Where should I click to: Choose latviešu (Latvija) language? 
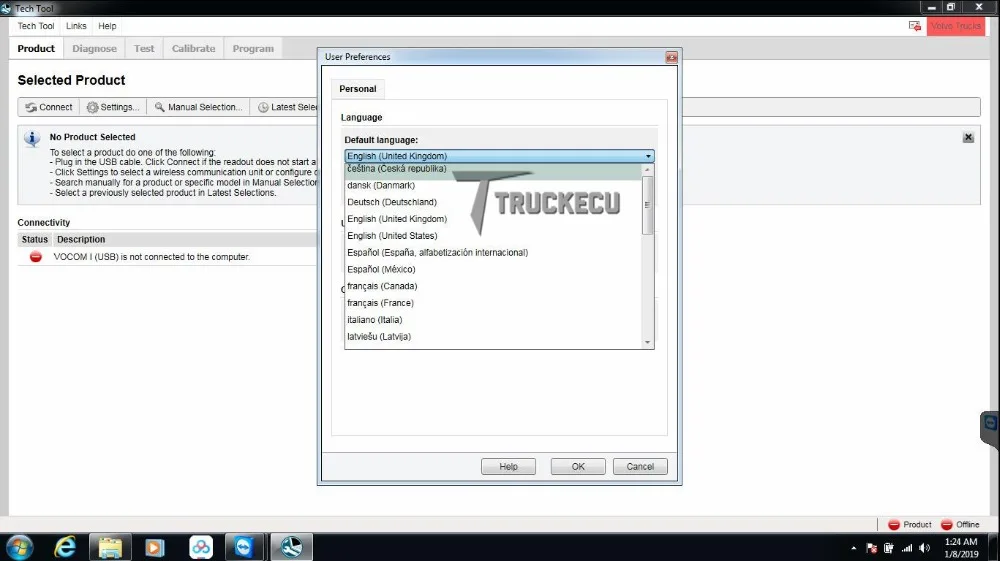pos(493,337)
